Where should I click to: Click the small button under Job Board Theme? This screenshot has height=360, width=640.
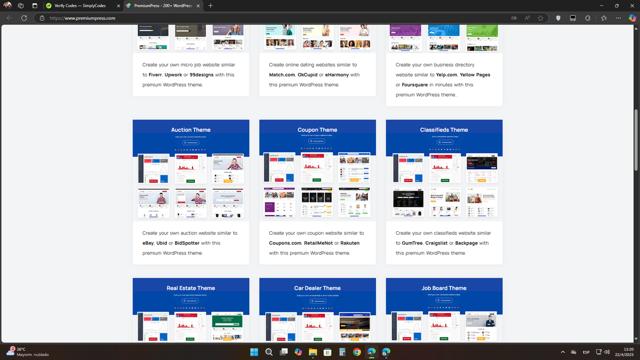click(x=444, y=300)
